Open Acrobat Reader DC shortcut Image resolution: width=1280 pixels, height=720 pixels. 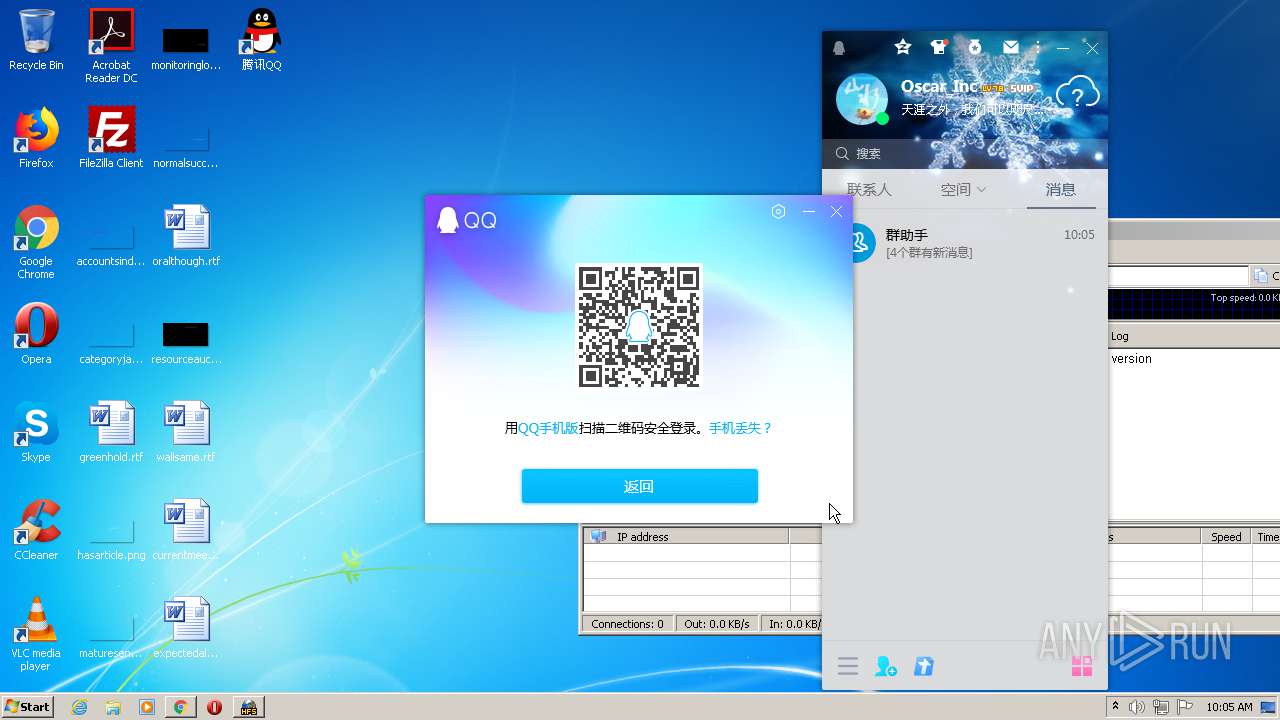tap(111, 46)
